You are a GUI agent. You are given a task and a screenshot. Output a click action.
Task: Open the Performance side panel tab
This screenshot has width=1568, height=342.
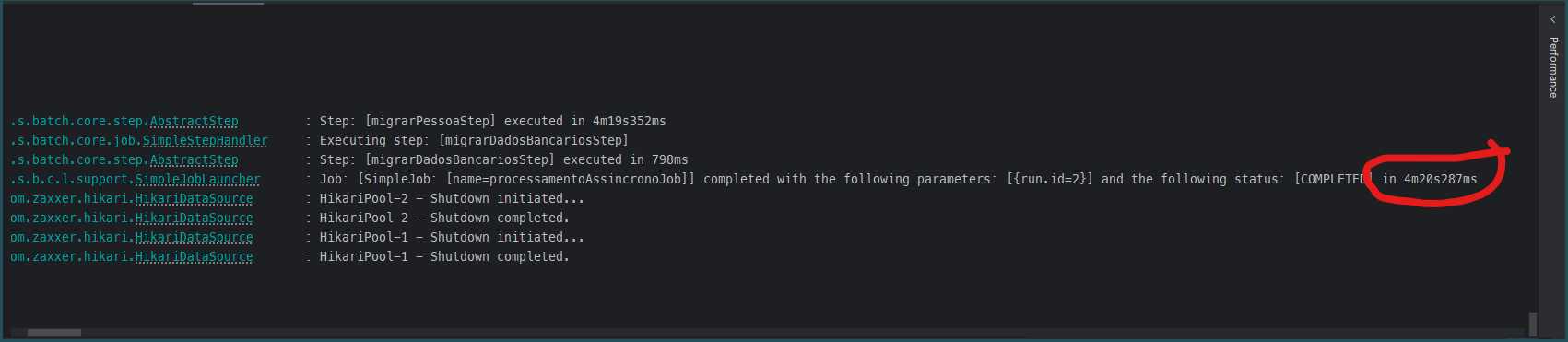click(1553, 67)
